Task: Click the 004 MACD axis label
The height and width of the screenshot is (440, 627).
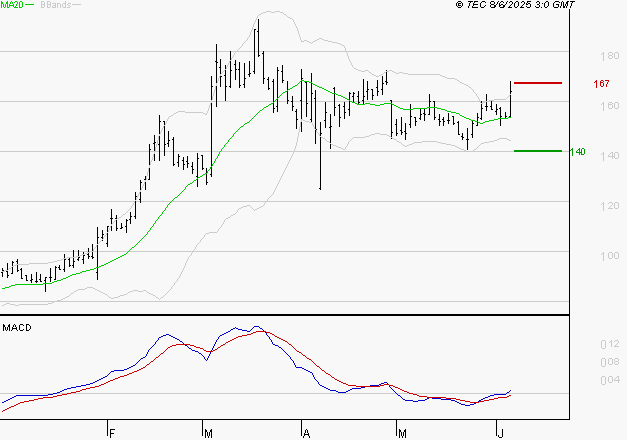Action: click(x=610, y=380)
